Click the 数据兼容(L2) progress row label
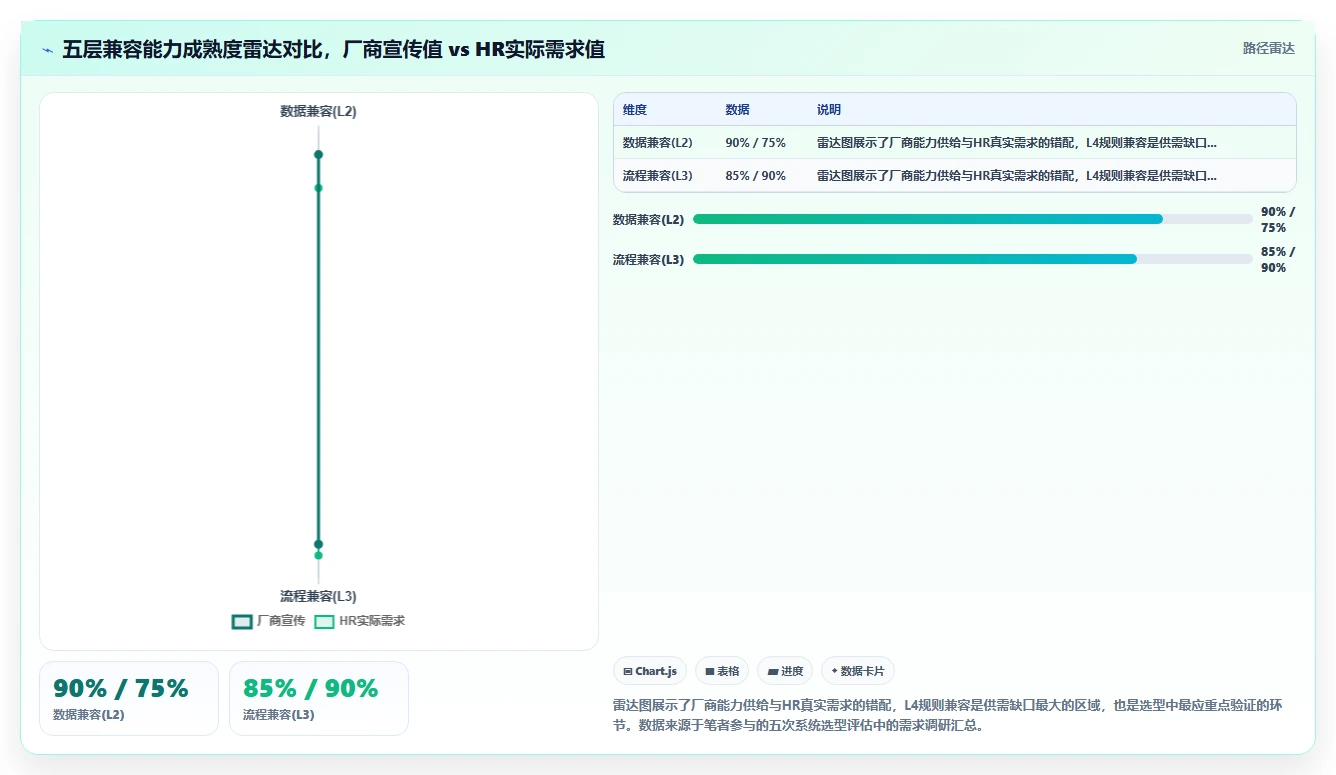1336x775 pixels. click(648, 219)
